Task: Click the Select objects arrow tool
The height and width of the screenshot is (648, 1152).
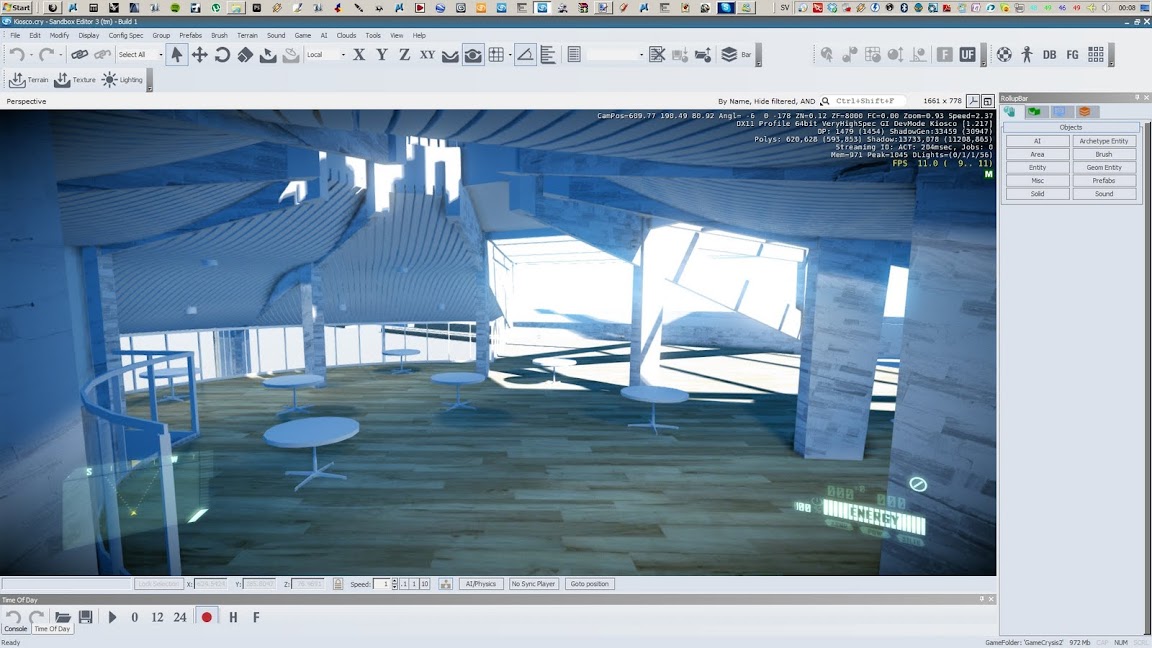Action: pyautogui.click(x=177, y=55)
